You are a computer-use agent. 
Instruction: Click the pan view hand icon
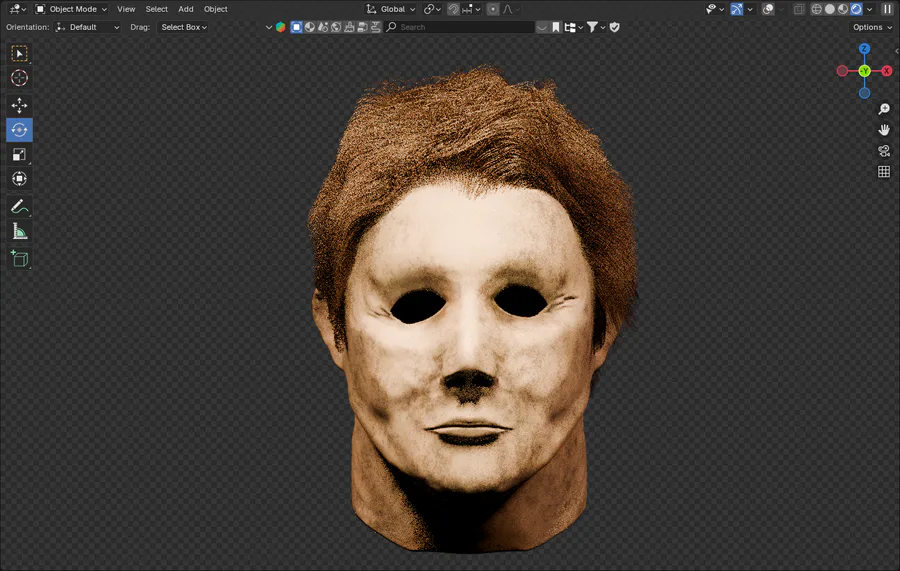pyautogui.click(x=884, y=130)
